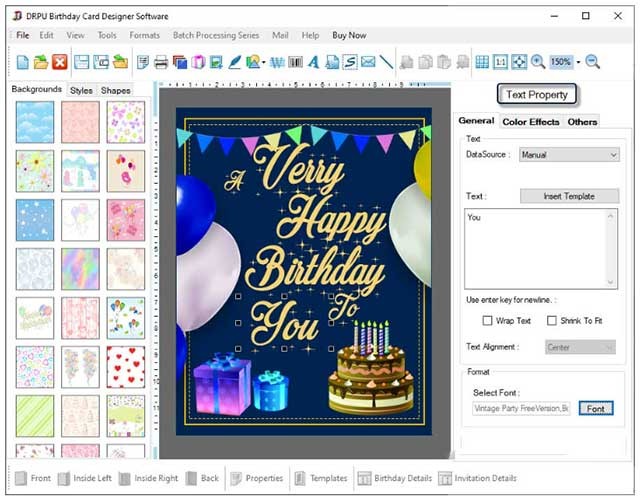Viewport: 640px width, 503px height.
Task: Select the barcode tool icon
Action: pyautogui.click(x=296, y=62)
